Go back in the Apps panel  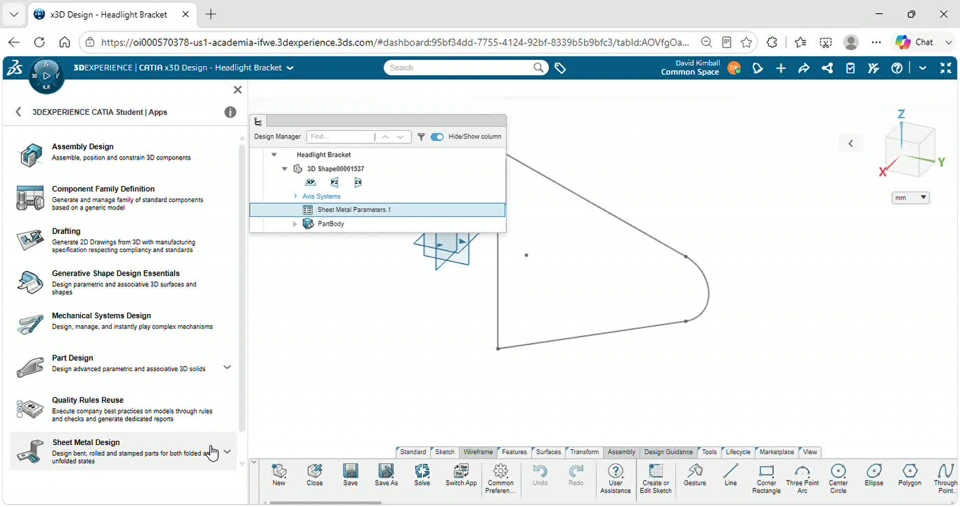(18, 112)
